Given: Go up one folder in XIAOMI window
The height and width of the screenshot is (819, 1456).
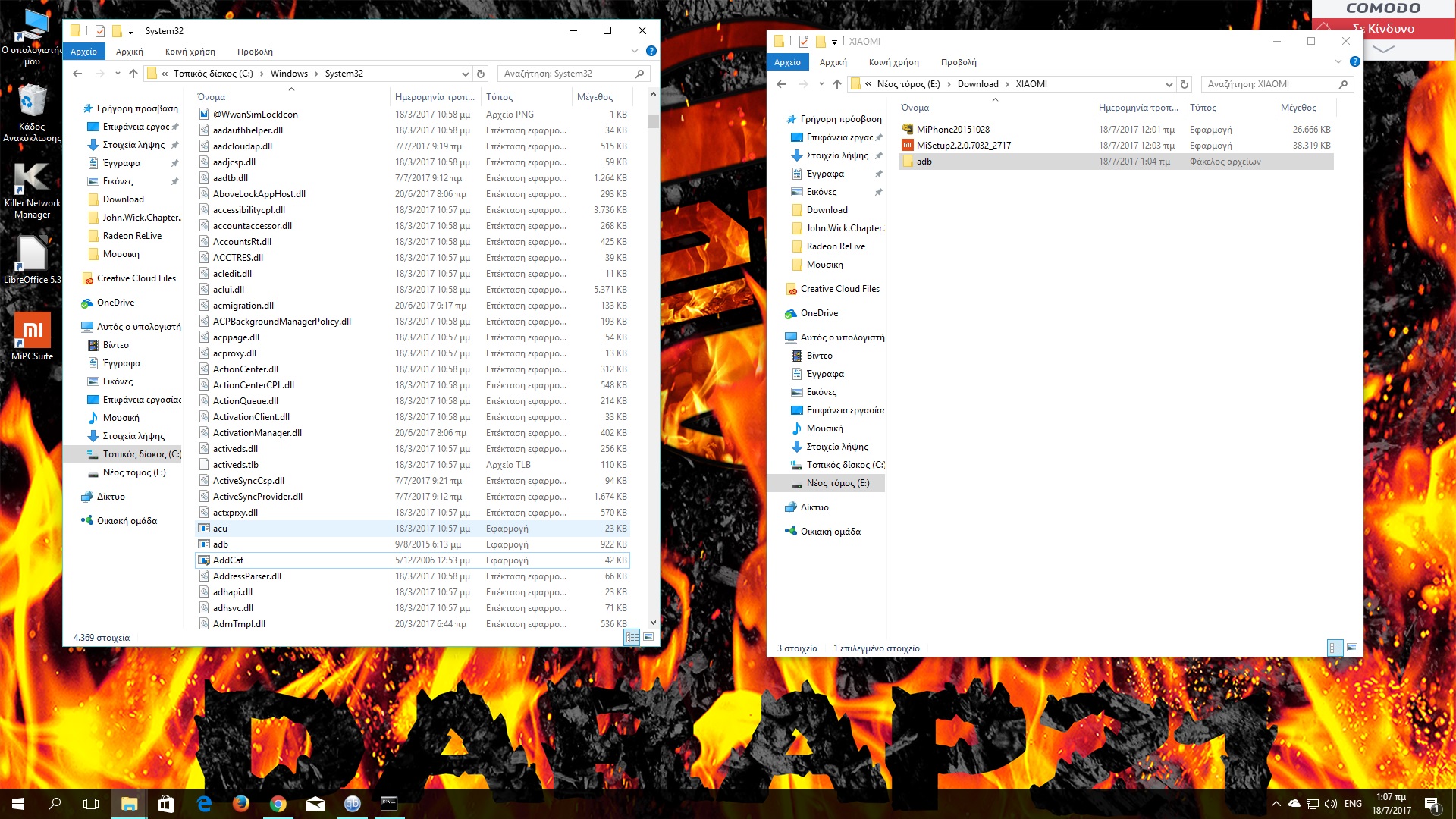Looking at the screenshot, I should tap(837, 84).
